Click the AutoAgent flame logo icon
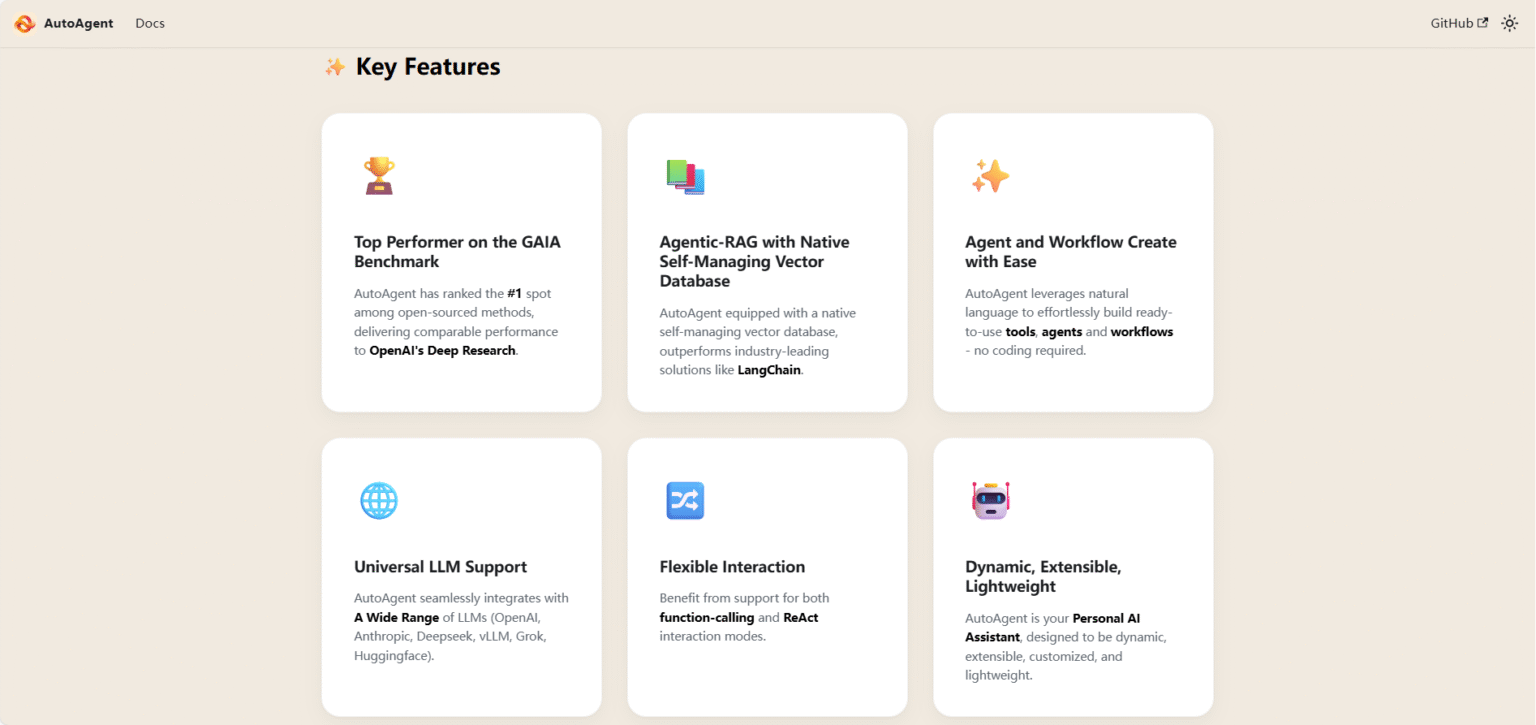Screen dimensions: 1536x725 24,22
